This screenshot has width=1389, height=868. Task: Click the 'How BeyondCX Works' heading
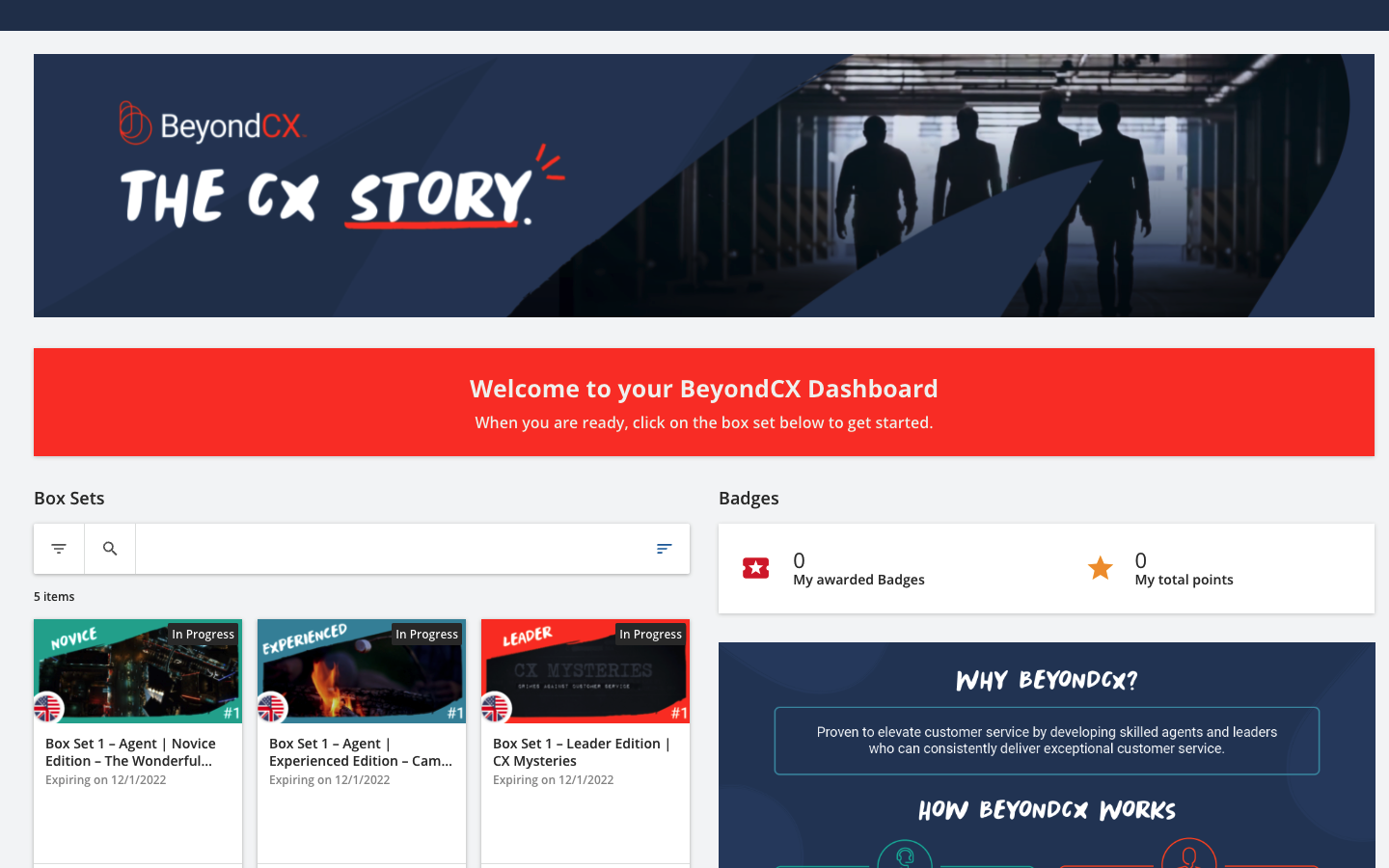[x=1047, y=810]
